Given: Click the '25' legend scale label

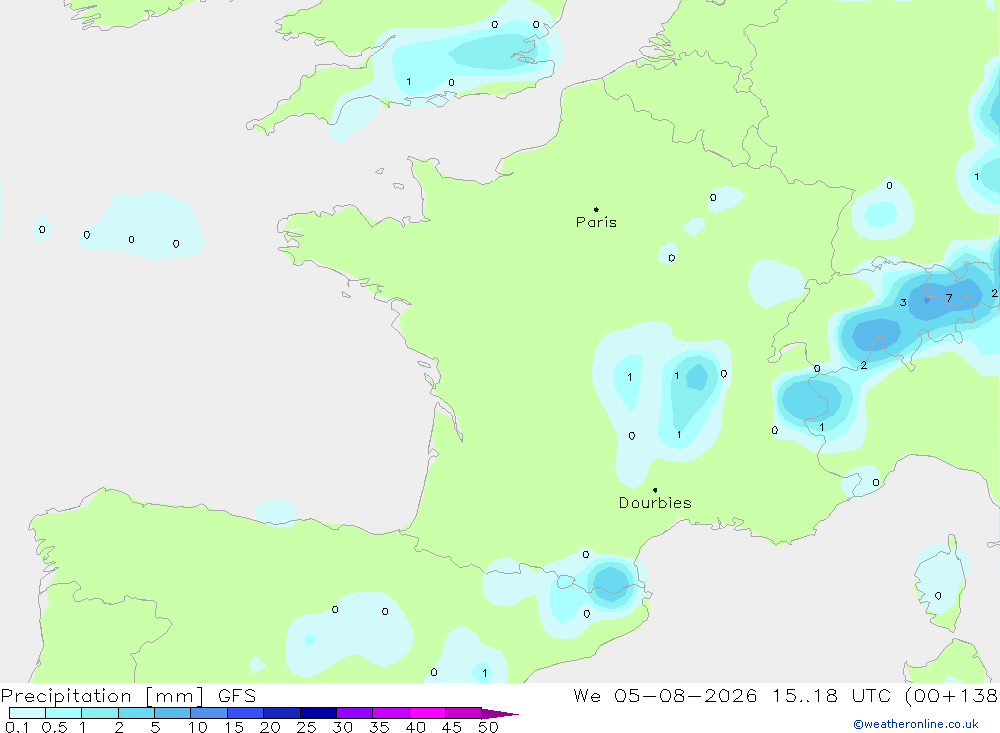Looking at the screenshot, I should [307, 727].
